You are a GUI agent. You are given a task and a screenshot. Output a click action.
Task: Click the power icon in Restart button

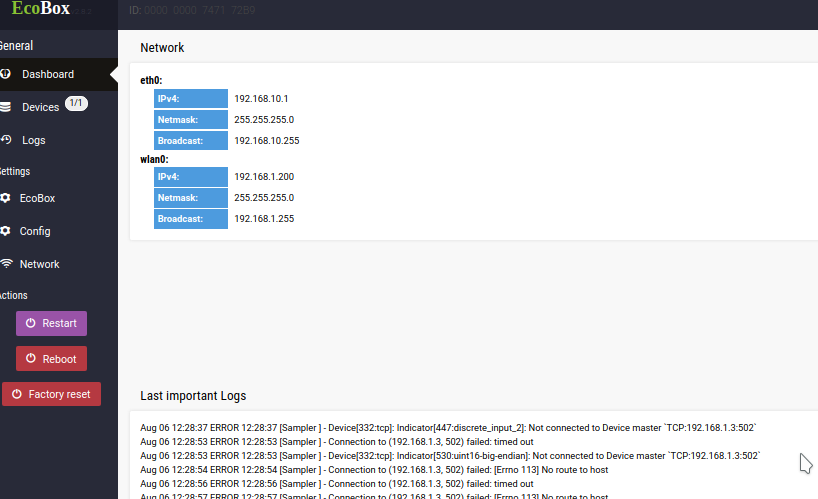31,323
